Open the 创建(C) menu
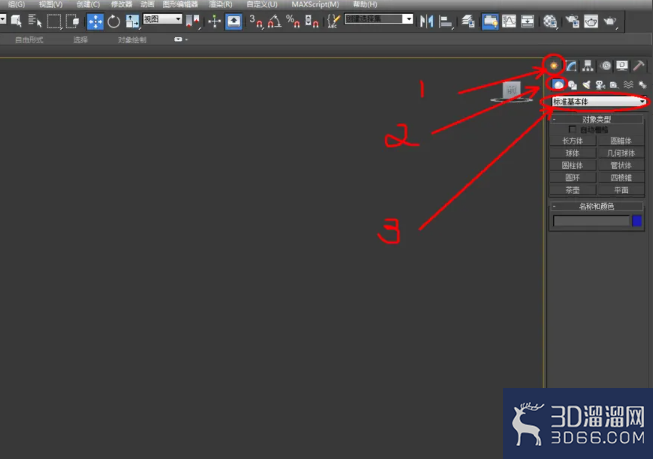The width and height of the screenshot is (653, 459). pyautogui.click(x=88, y=5)
